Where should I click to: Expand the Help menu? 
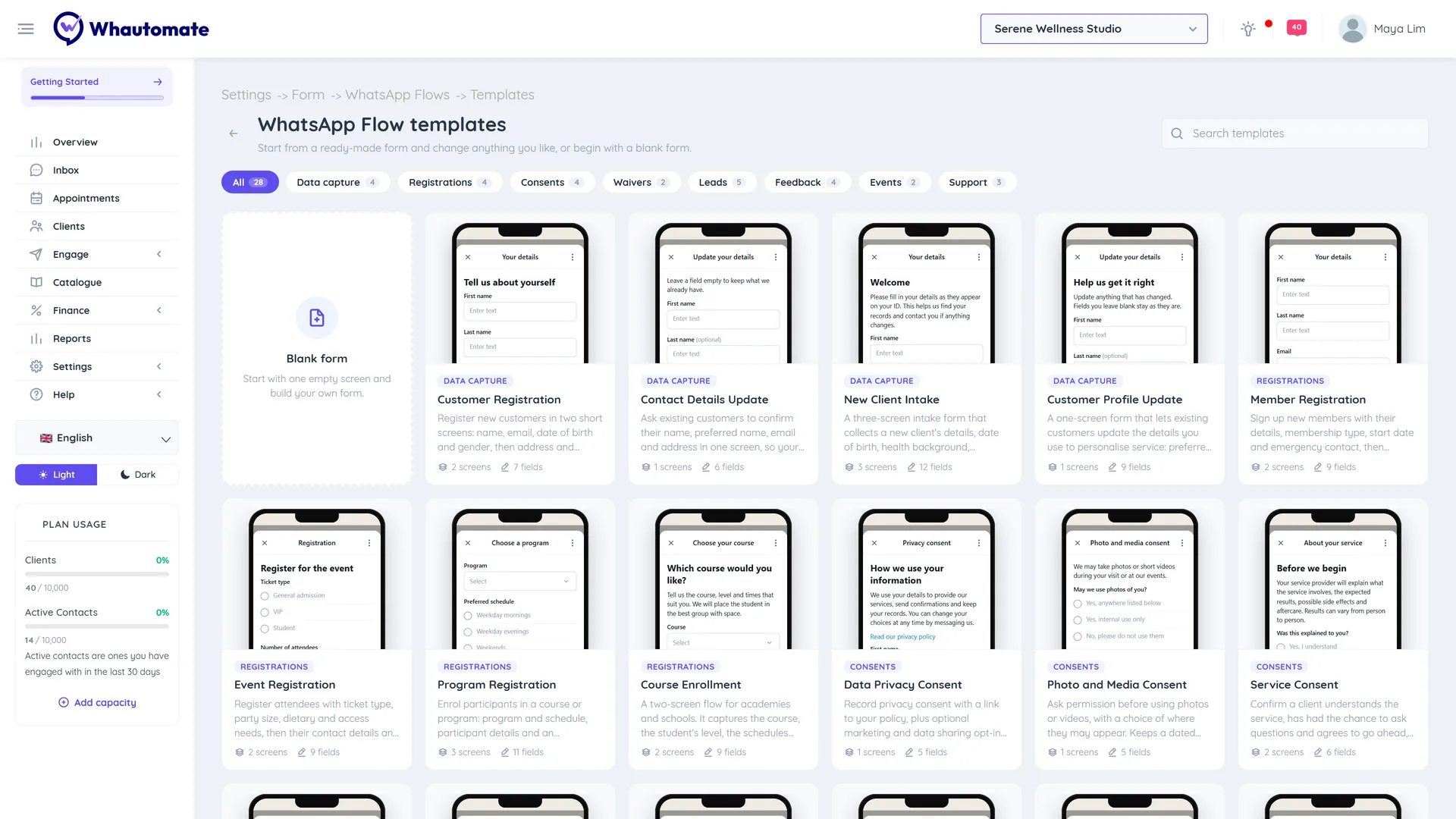[x=97, y=394]
